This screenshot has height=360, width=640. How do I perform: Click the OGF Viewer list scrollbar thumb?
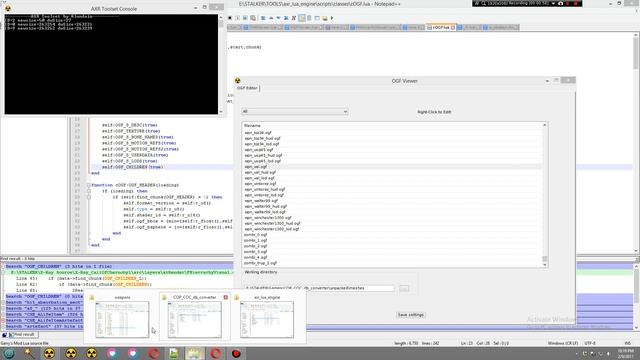544,259
